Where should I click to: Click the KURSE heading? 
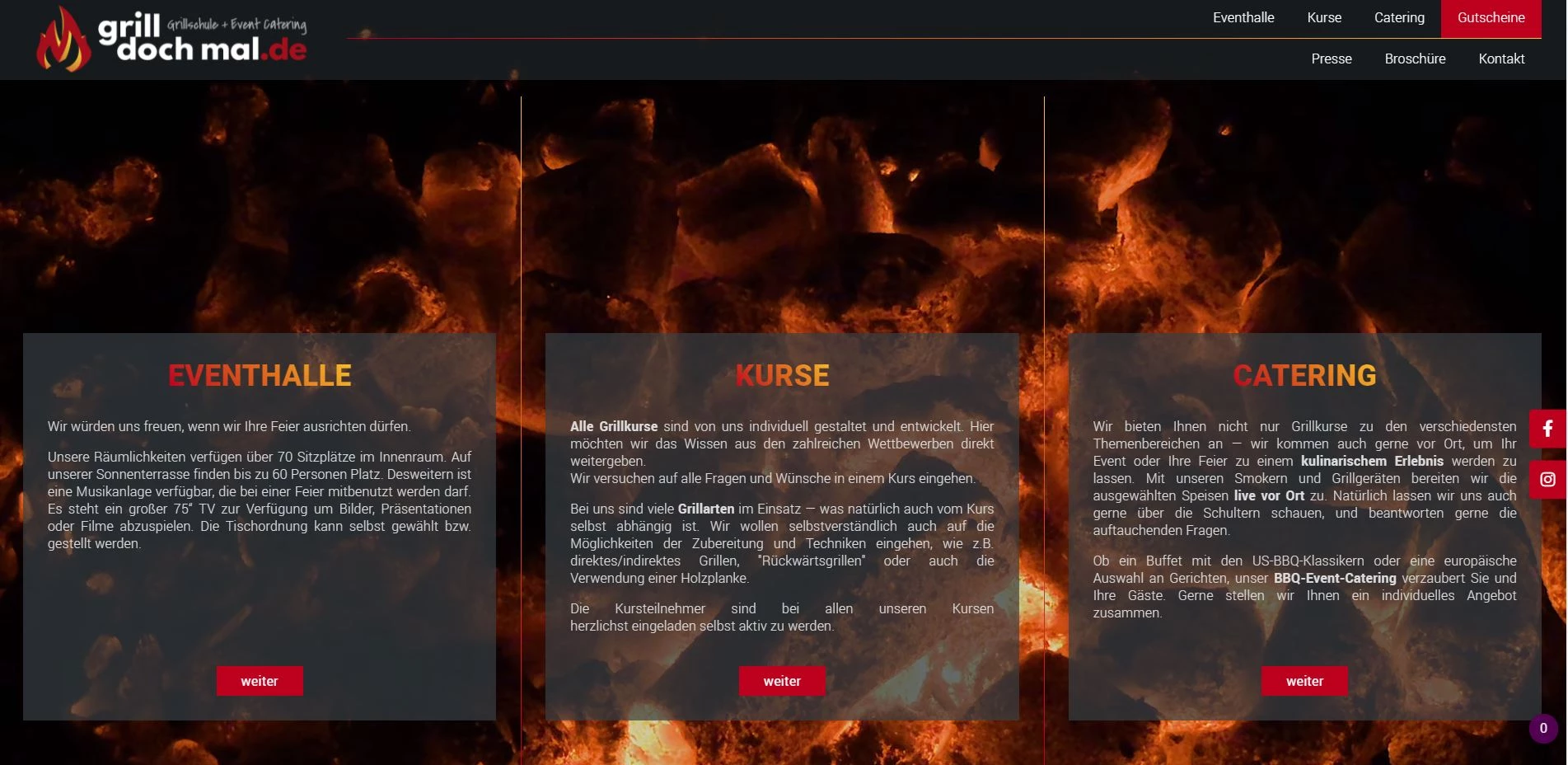(x=781, y=376)
